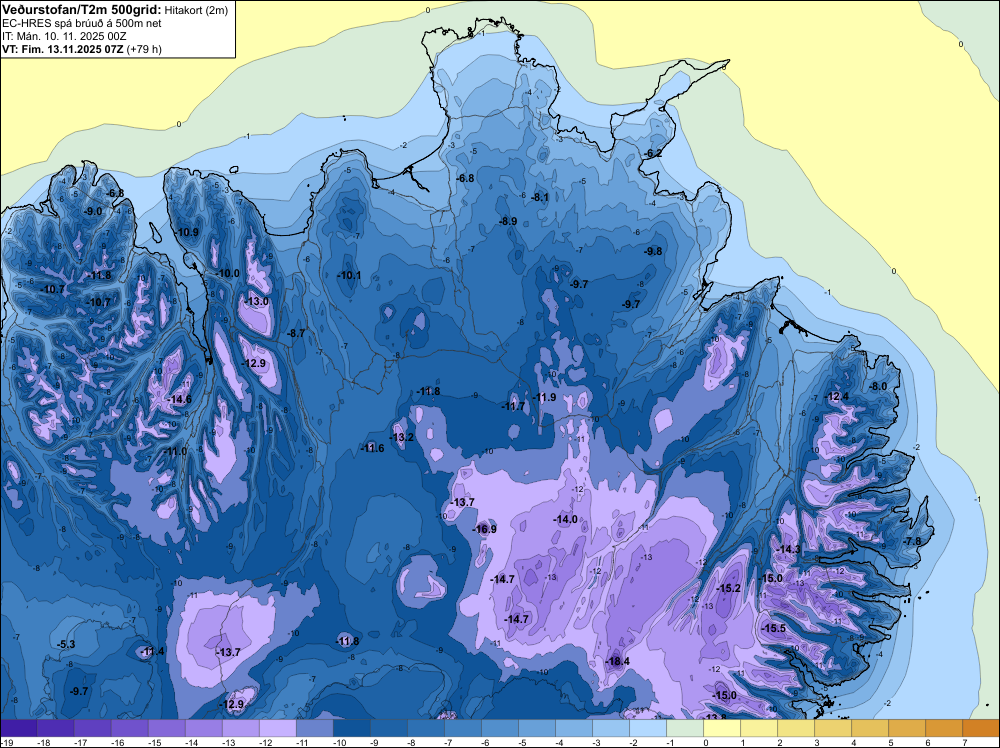Screen dimensions: 1000x748
Task: Select the -14.6 temperature value
Action: (x=179, y=399)
